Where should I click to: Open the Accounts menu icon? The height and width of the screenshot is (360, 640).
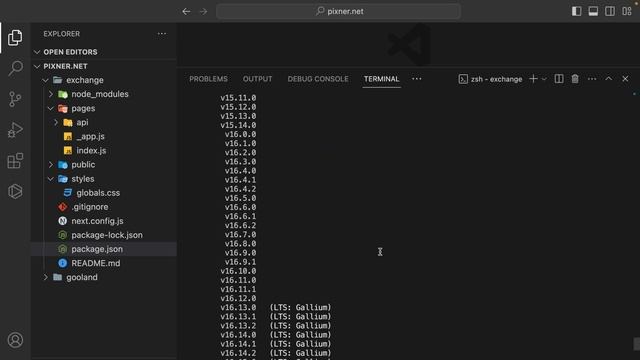tap(15, 340)
